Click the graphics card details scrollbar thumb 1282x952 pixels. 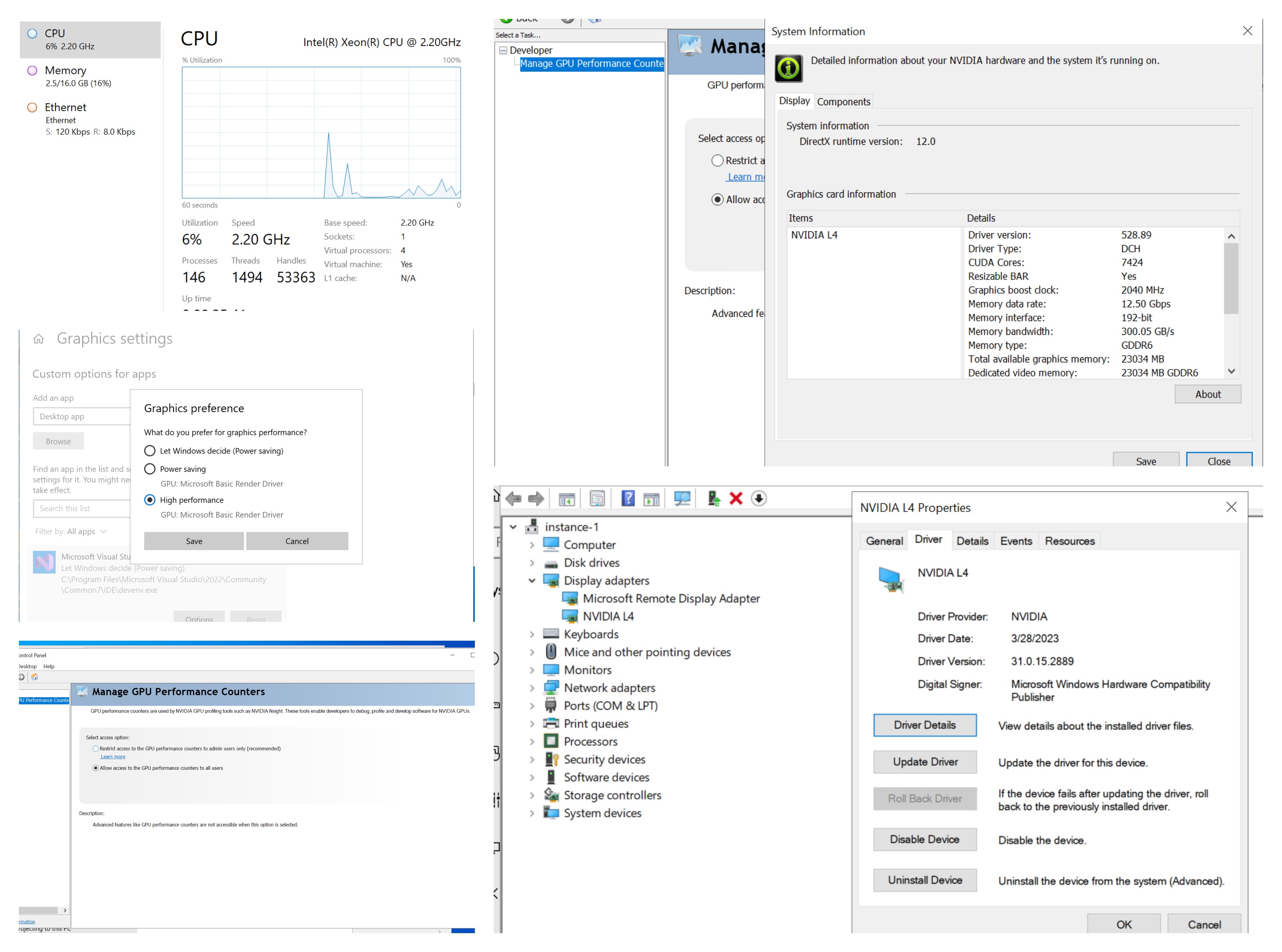point(1231,278)
